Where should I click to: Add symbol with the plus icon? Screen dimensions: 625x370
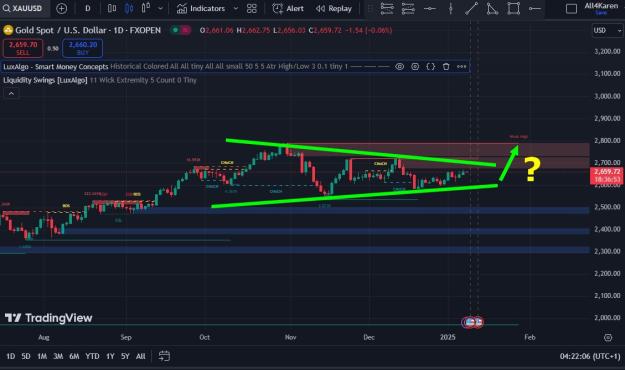click(x=62, y=8)
